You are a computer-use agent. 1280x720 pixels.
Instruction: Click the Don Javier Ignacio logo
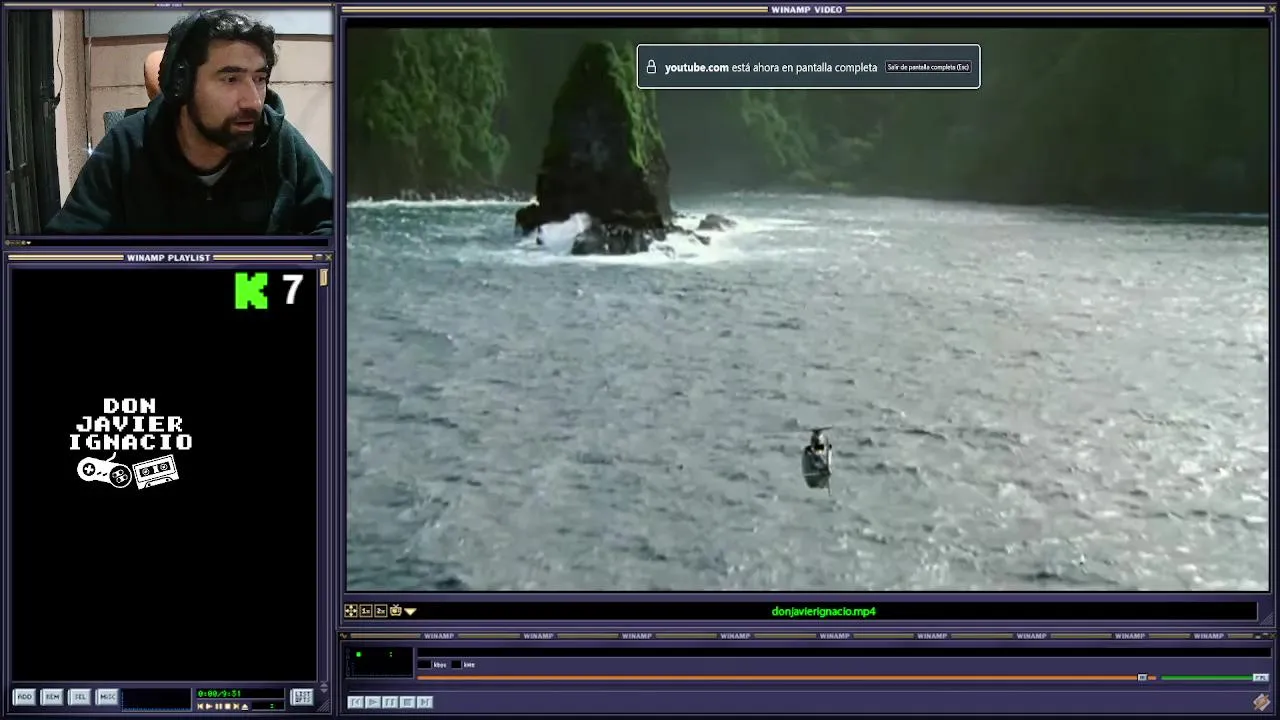pyautogui.click(x=130, y=443)
